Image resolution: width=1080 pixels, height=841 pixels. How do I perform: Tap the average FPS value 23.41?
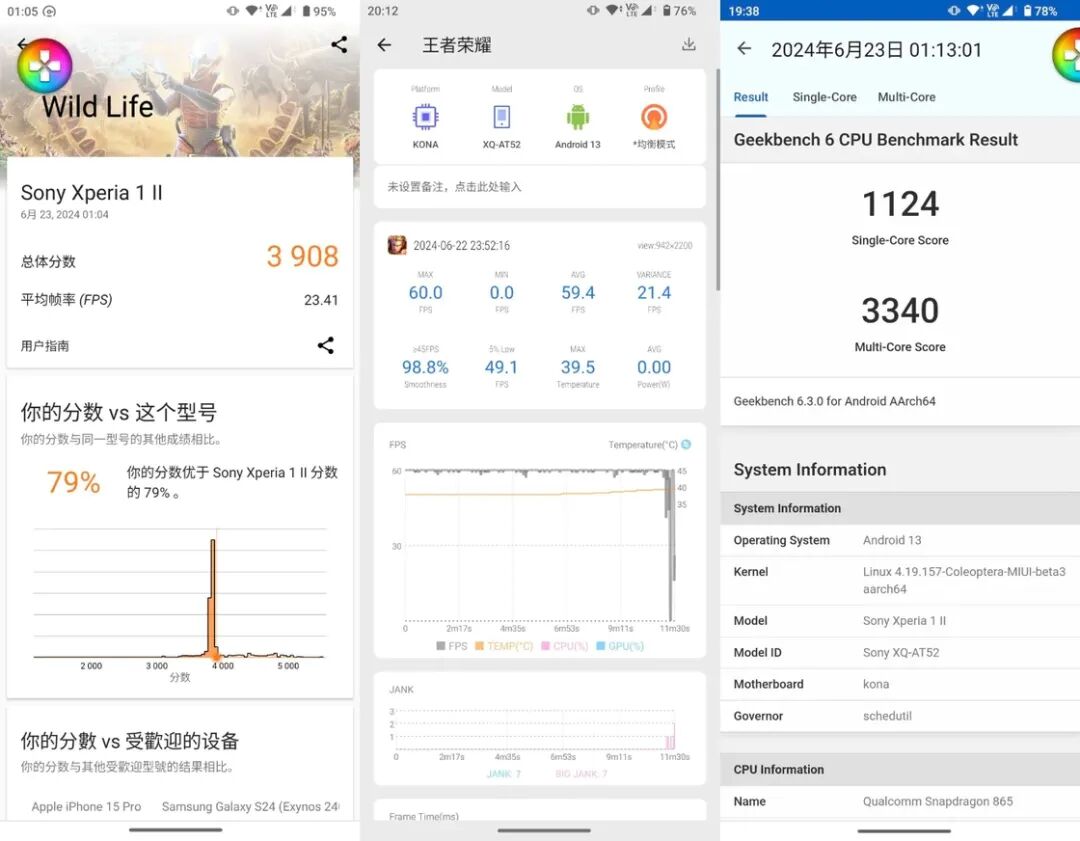321,300
